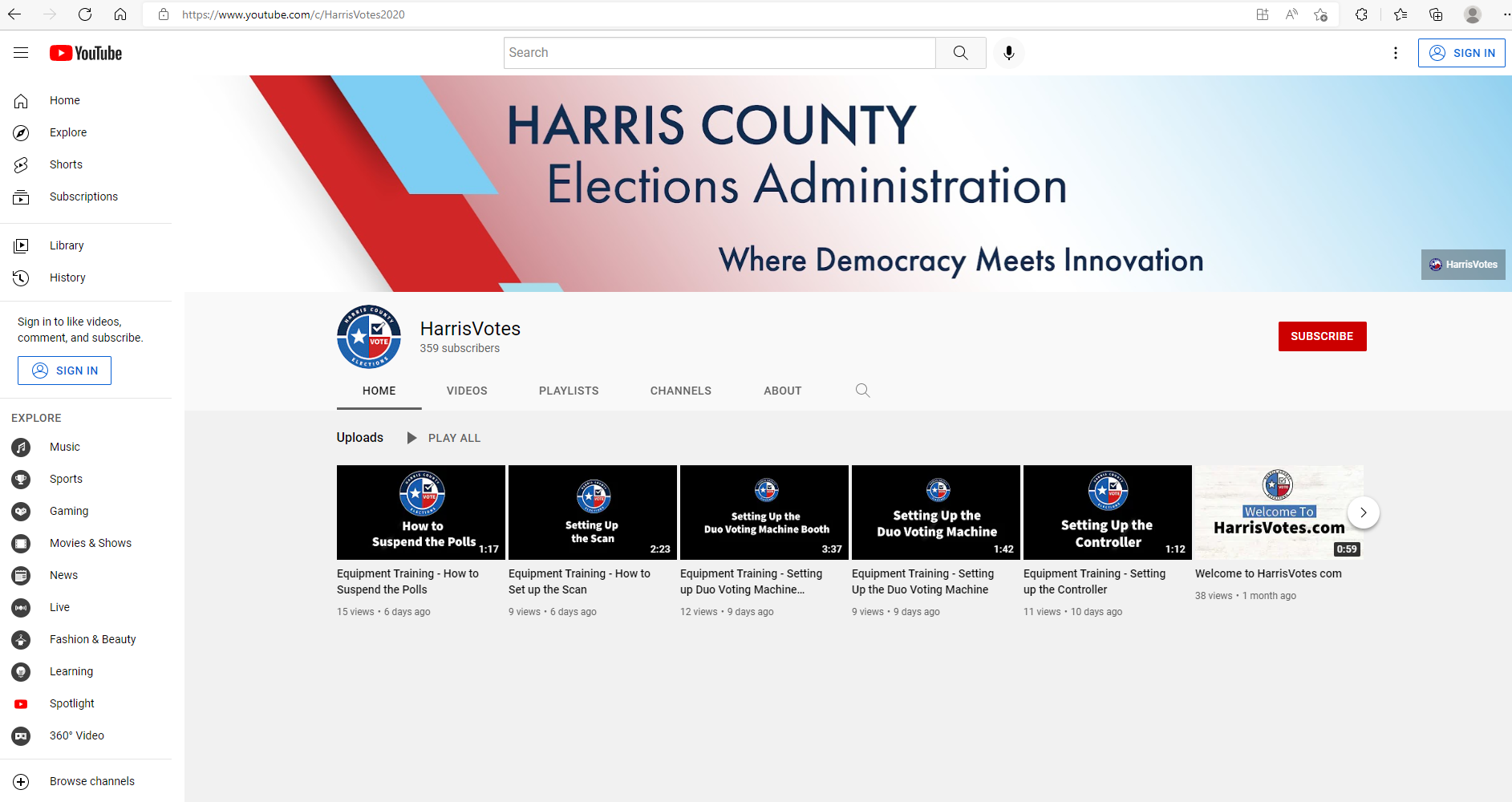
Task: Click the red SUBSCRIBE button
Action: (x=1322, y=336)
